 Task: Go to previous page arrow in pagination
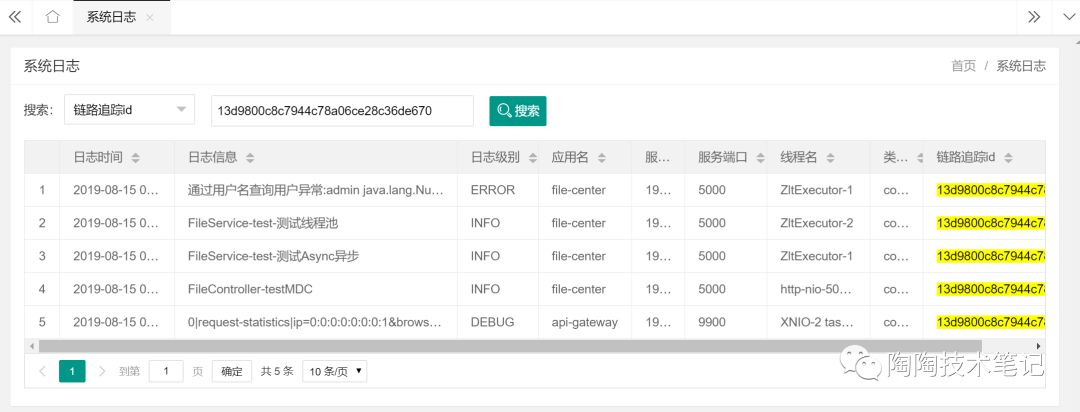tap(42, 371)
